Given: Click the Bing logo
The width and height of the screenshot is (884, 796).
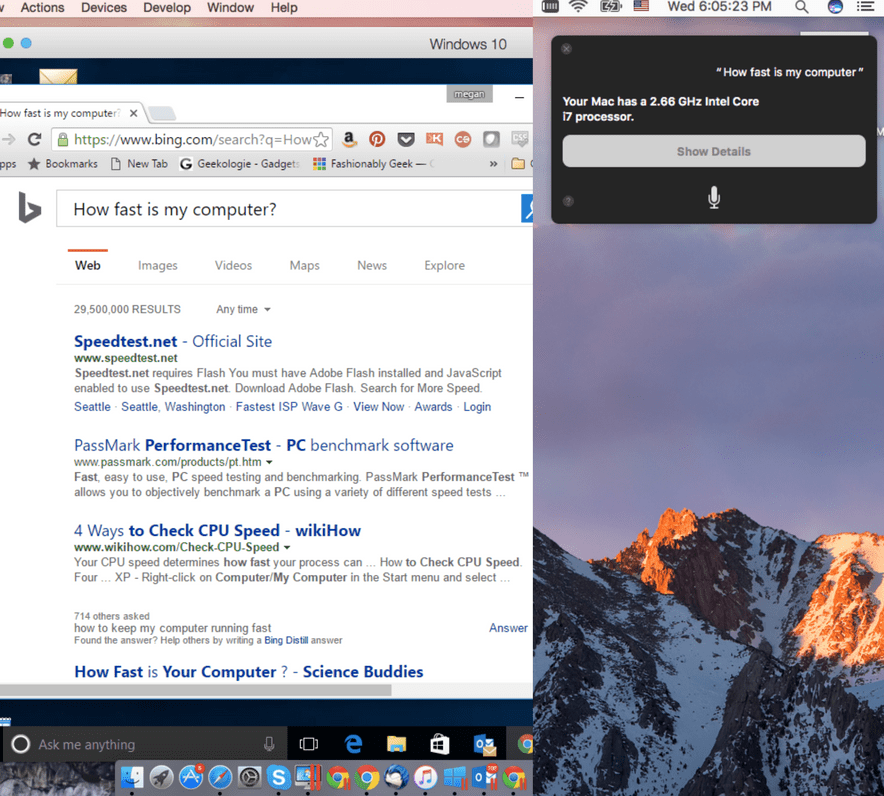Looking at the screenshot, I should point(29,208).
